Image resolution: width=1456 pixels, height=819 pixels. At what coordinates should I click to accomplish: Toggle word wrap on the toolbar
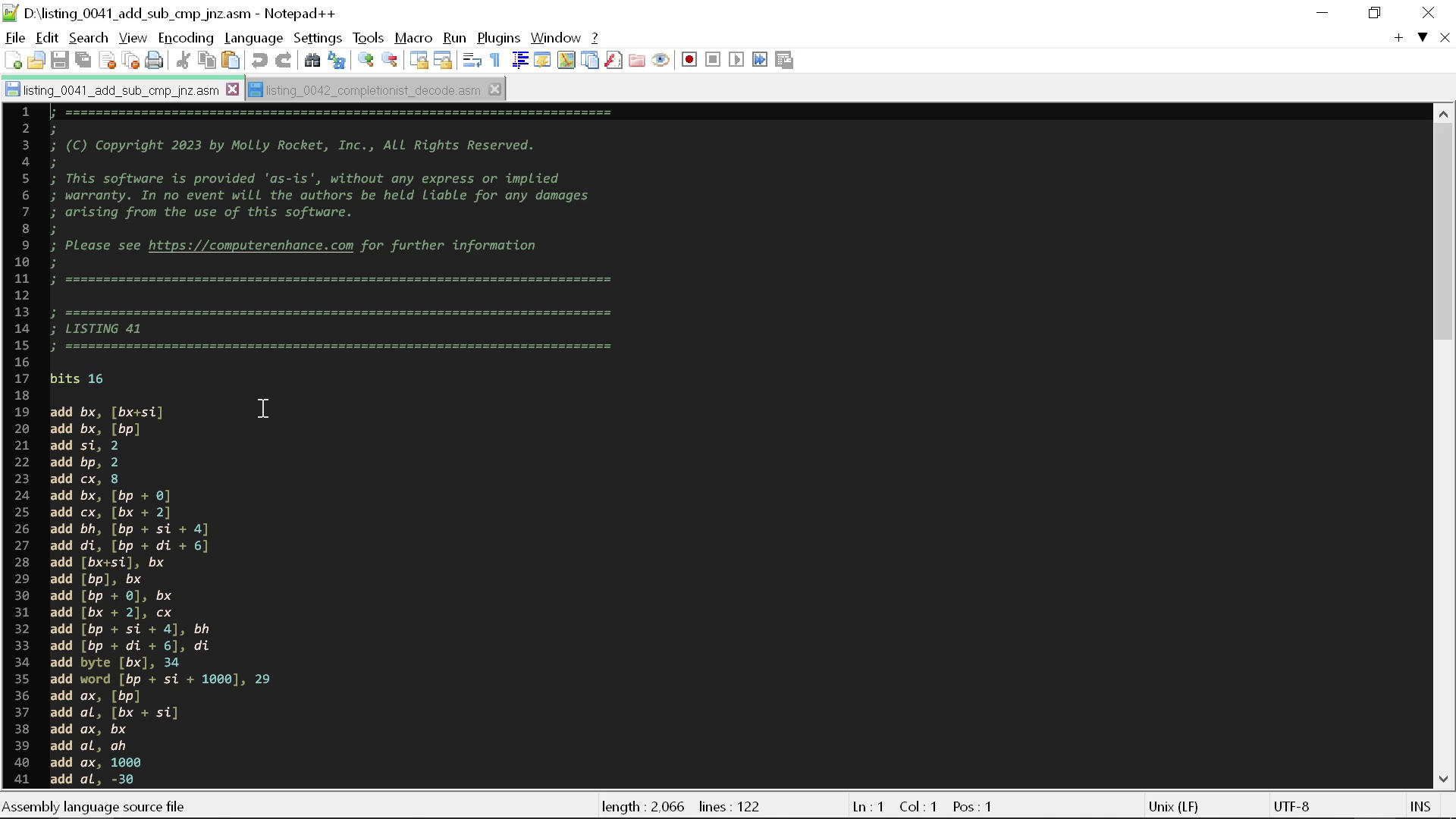point(472,60)
